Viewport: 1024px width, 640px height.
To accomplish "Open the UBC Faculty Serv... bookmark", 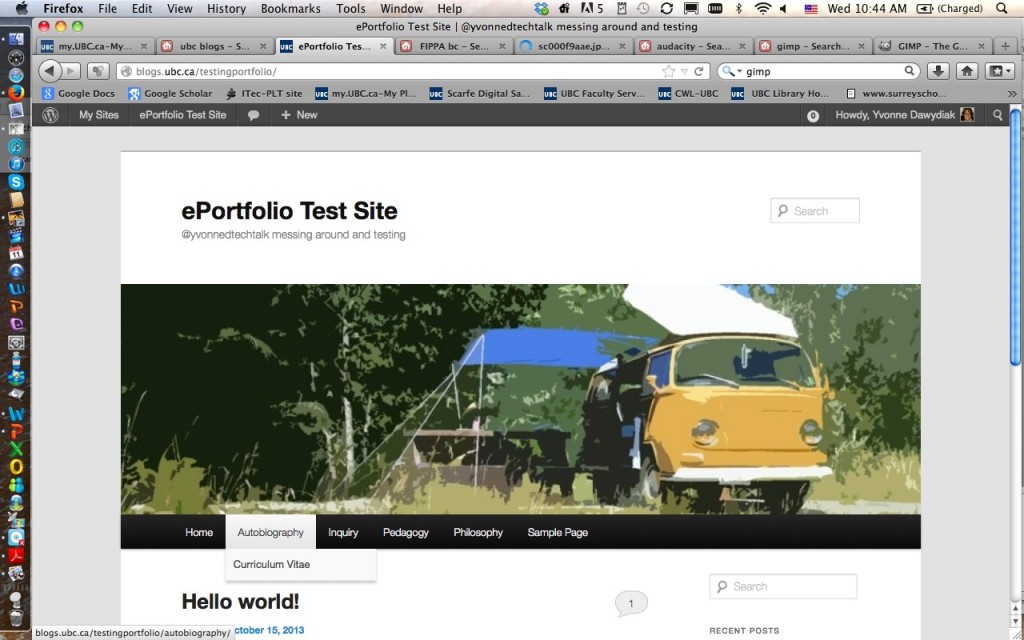I will (594, 94).
